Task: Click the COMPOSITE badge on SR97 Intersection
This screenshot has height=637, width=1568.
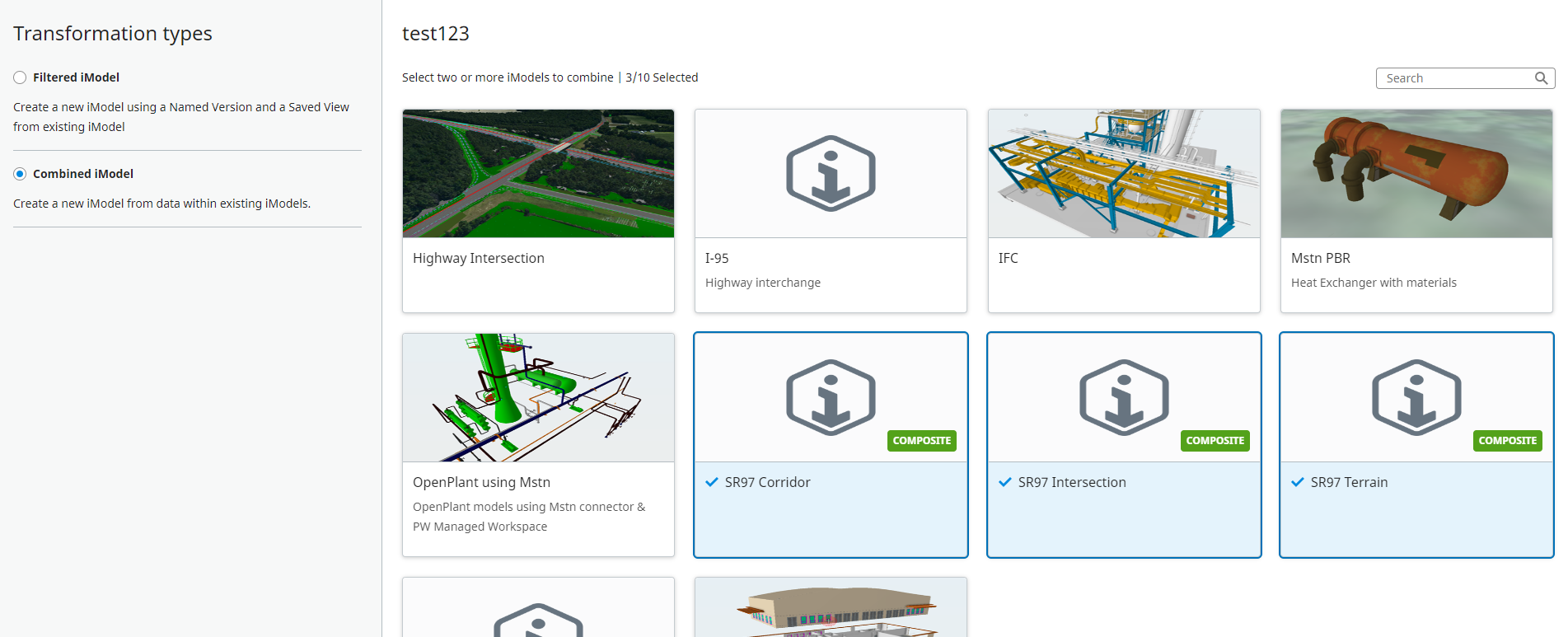Action: (x=1215, y=441)
